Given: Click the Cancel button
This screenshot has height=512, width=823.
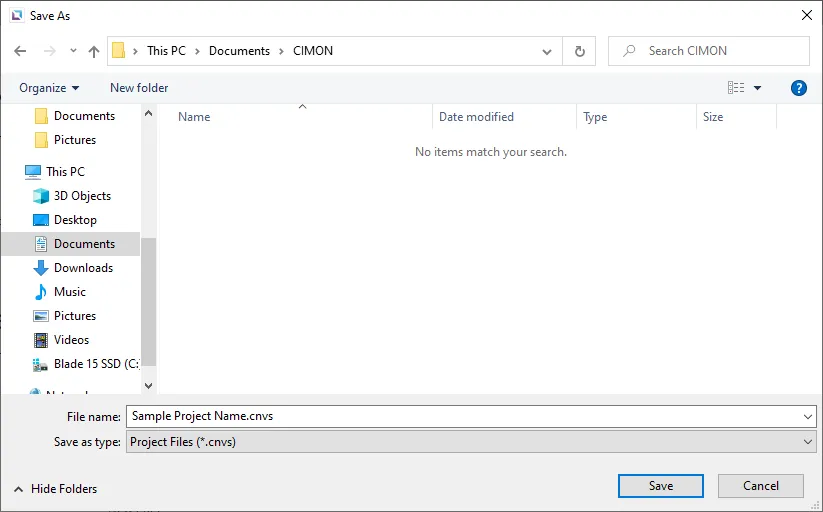Looking at the screenshot, I should (x=760, y=486).
